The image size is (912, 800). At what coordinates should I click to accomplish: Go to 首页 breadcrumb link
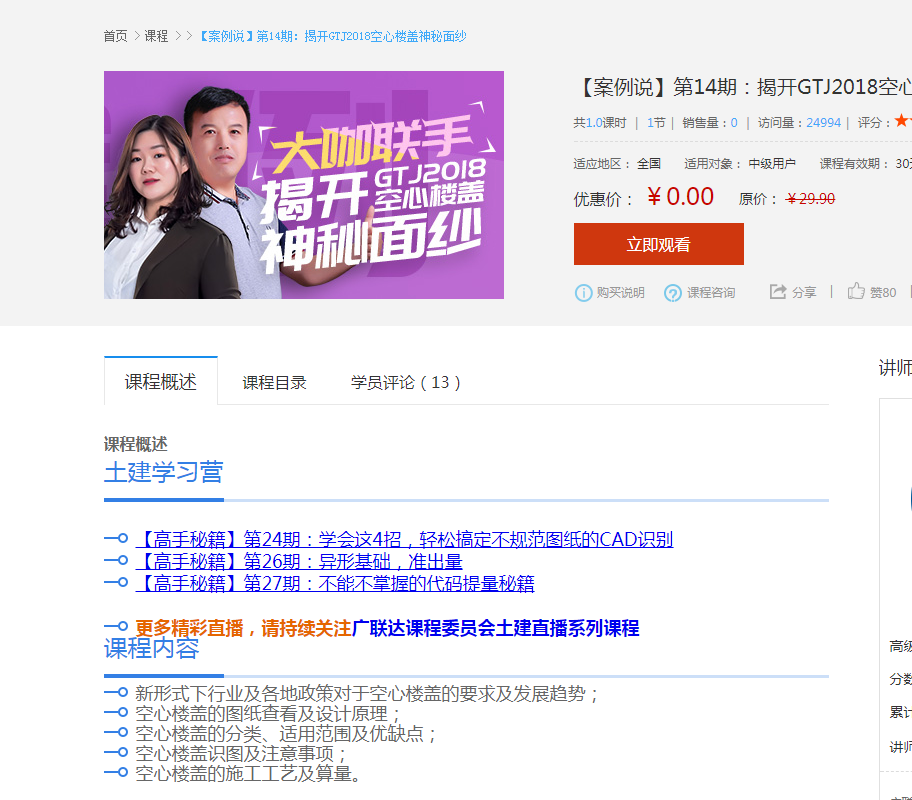point(115,36)
